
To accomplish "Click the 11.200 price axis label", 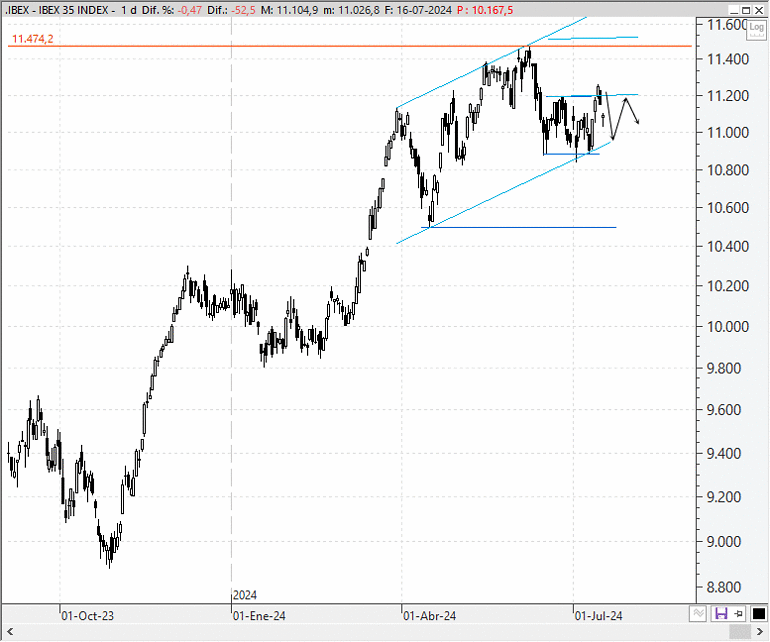I will point(728,96).
